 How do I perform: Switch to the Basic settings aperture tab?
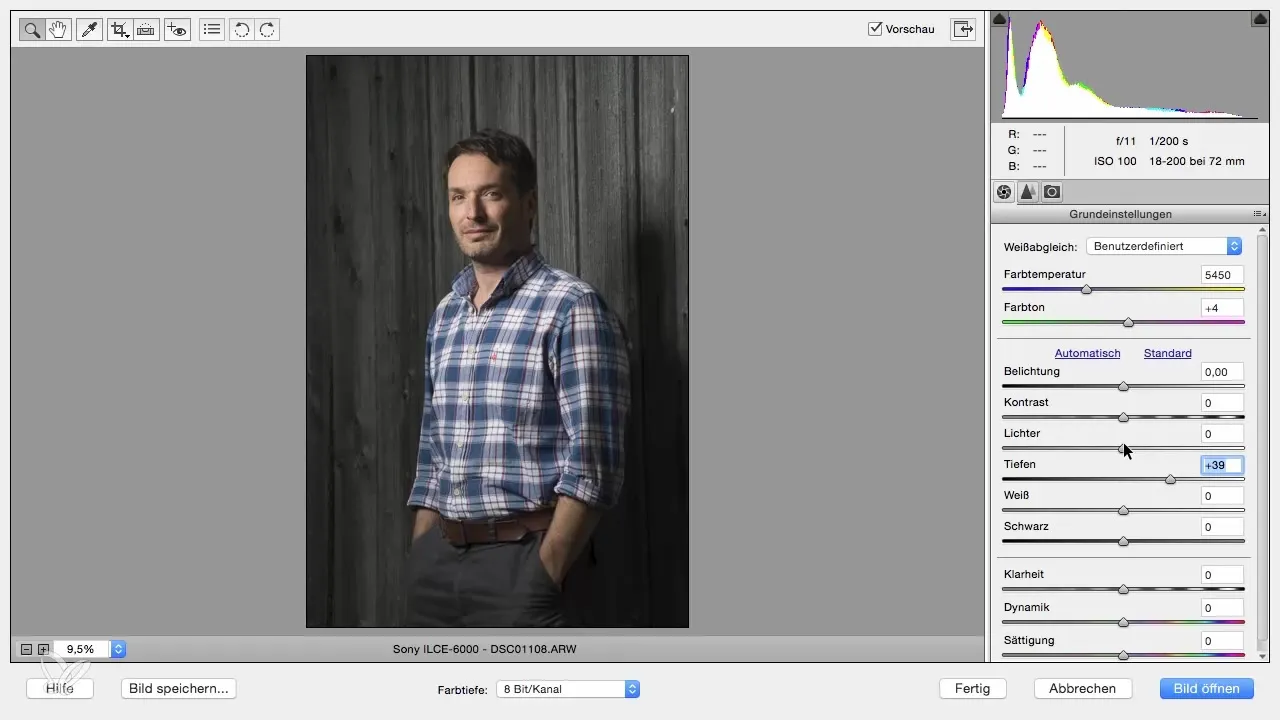point(1004,192)
